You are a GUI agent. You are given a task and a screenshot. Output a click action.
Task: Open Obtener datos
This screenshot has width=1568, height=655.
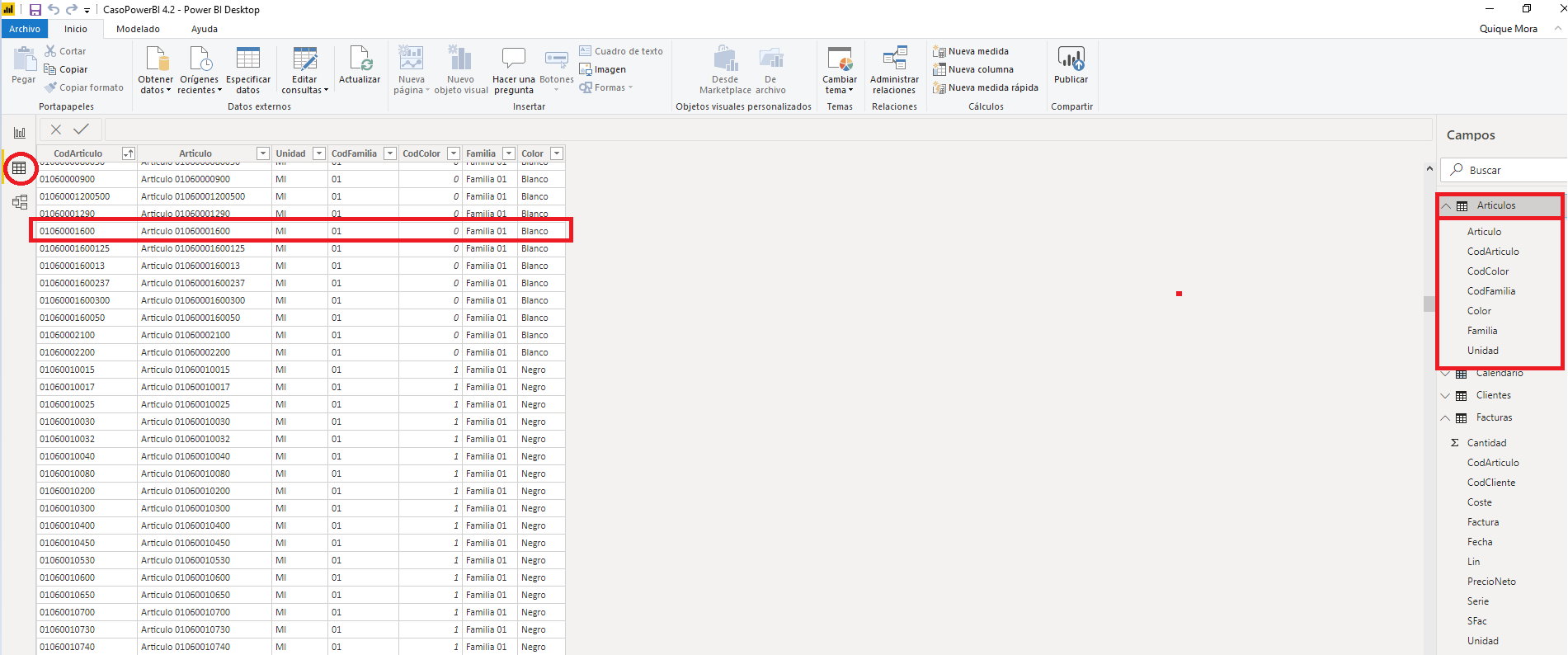point(156,70)
